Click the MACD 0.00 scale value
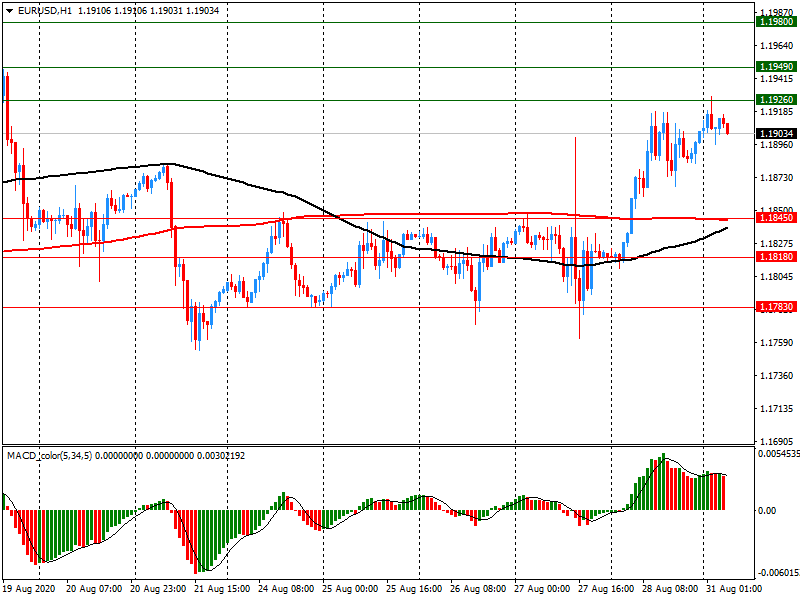The width and height of the screenshot is (800, 600). click(x=768, y=510)
